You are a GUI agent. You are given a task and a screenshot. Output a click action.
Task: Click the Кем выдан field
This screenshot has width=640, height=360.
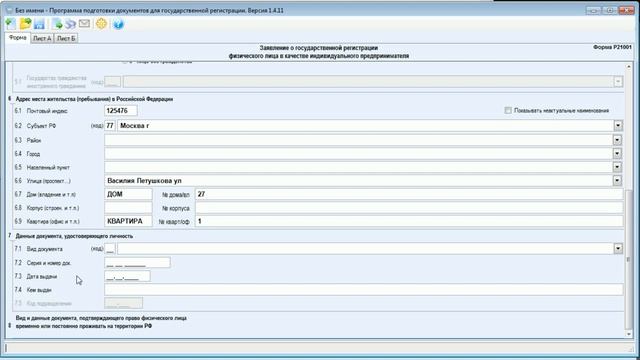point(364,290)
